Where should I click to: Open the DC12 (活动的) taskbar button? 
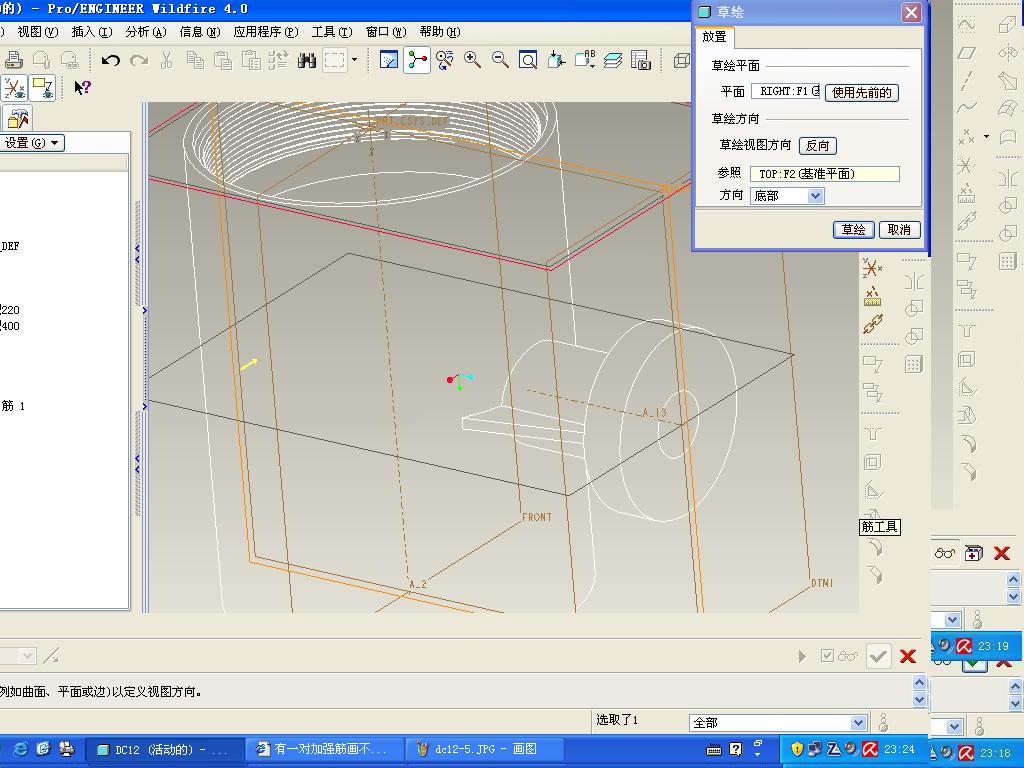[166, 750]
